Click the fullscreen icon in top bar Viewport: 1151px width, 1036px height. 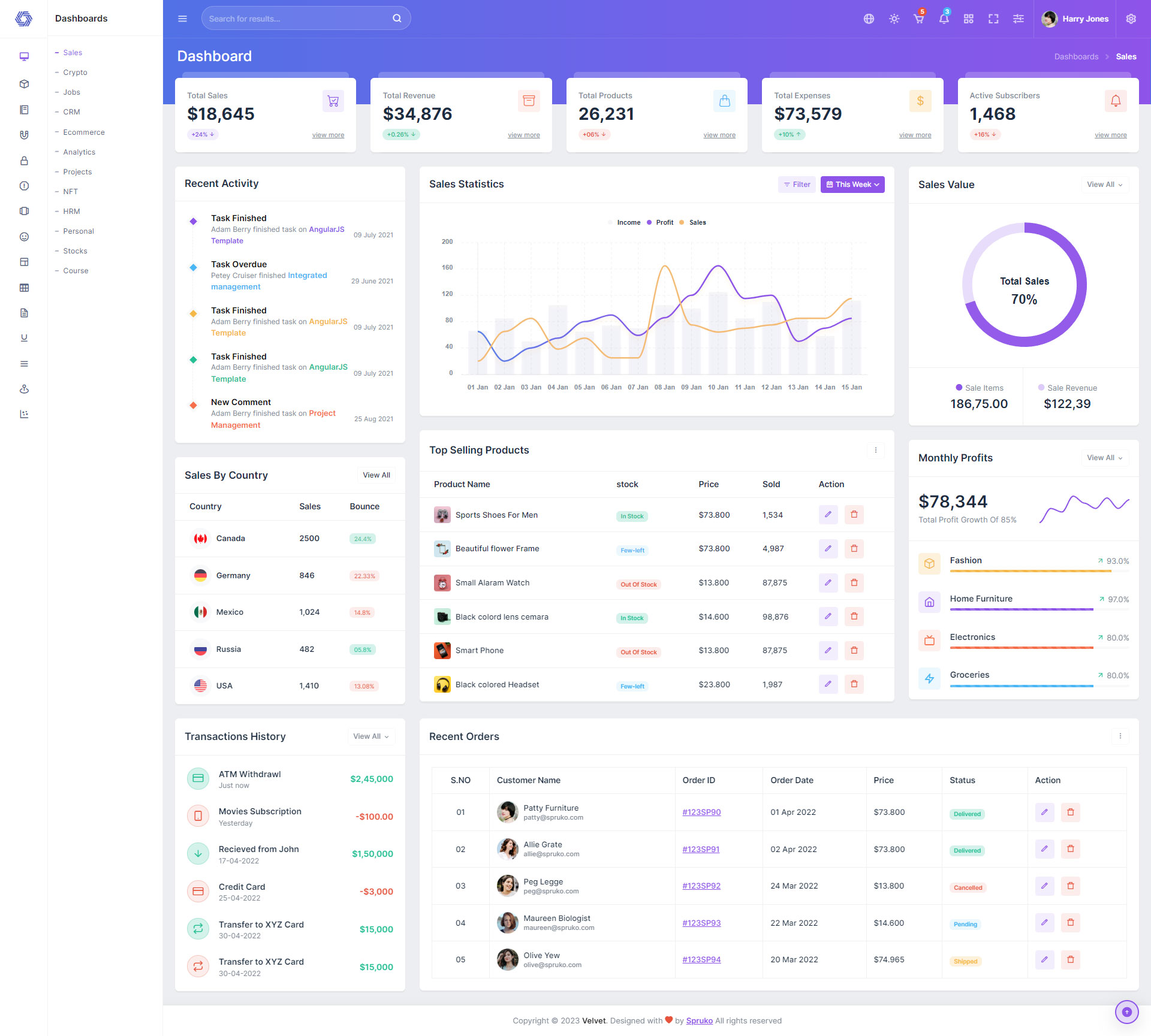pyautogui.click(x=993, y=19)
